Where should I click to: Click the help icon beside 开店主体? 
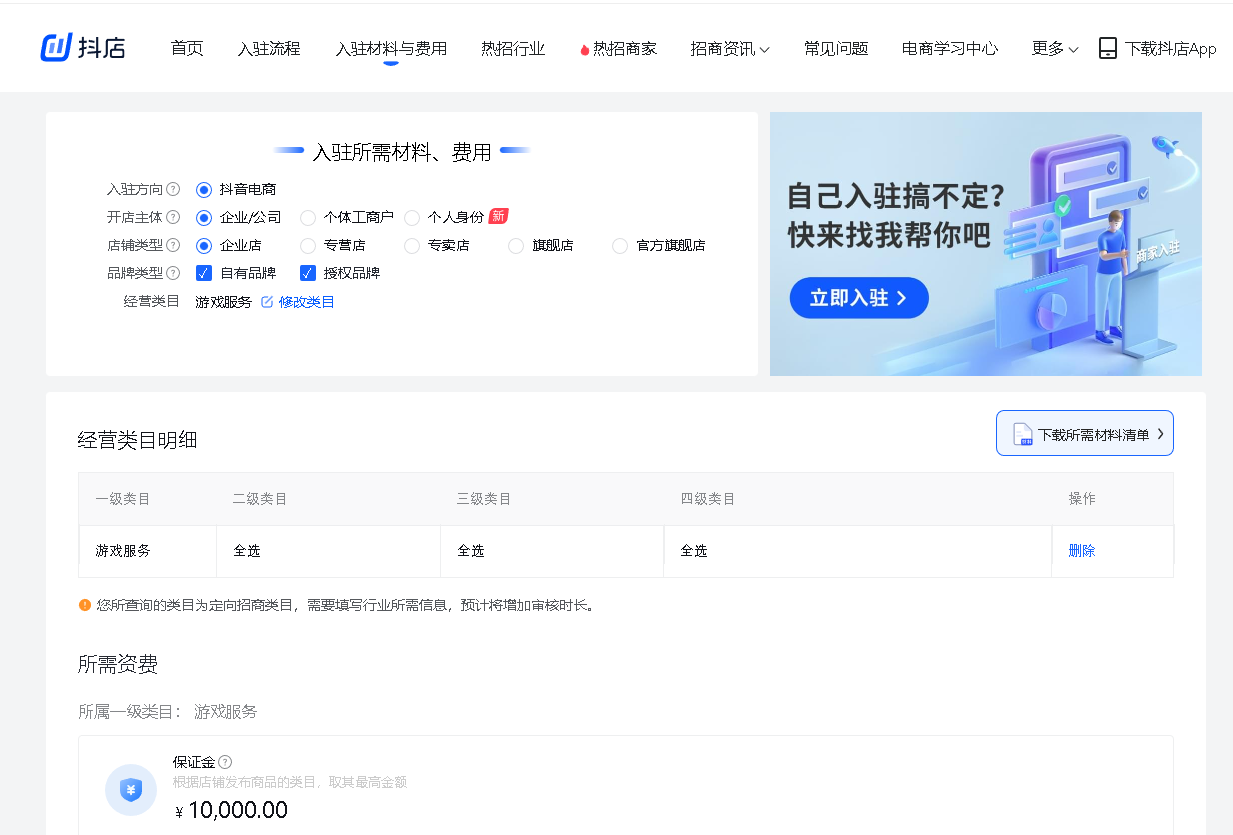(x=173, y=217)
